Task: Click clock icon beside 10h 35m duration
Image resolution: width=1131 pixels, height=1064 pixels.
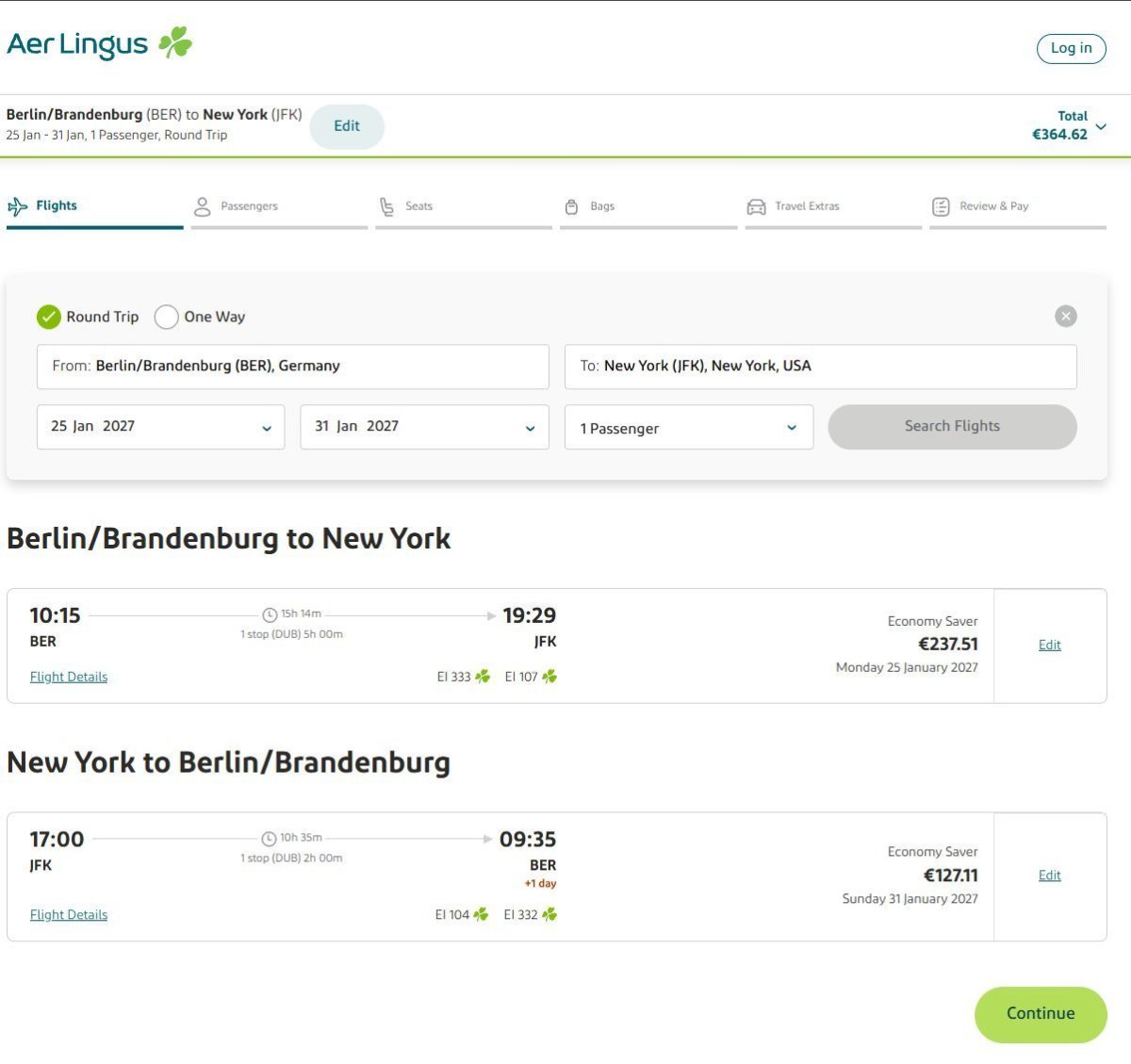Action: point(269,839)
